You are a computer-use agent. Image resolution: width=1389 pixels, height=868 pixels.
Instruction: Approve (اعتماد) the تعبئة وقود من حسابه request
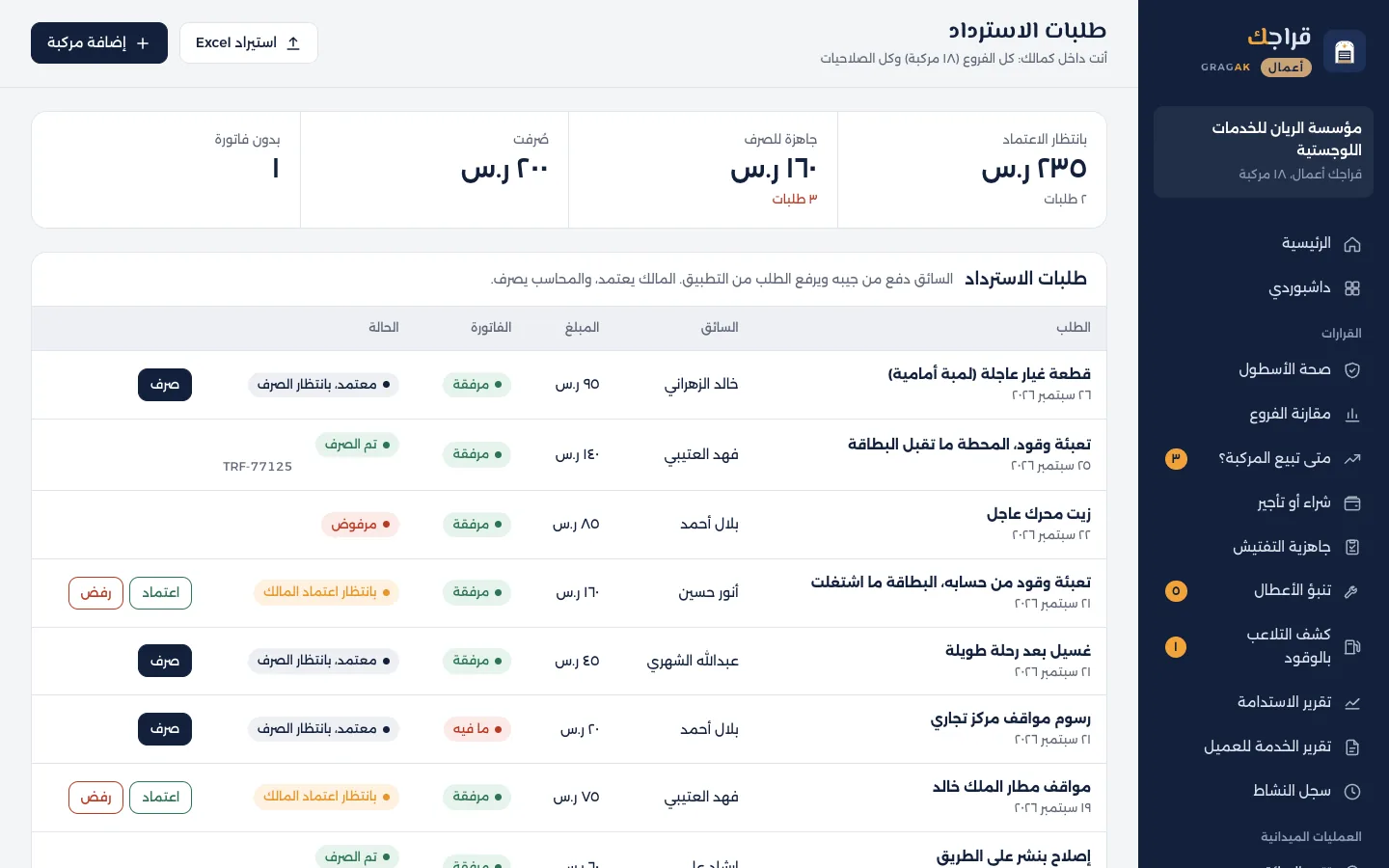pos(161,593)
